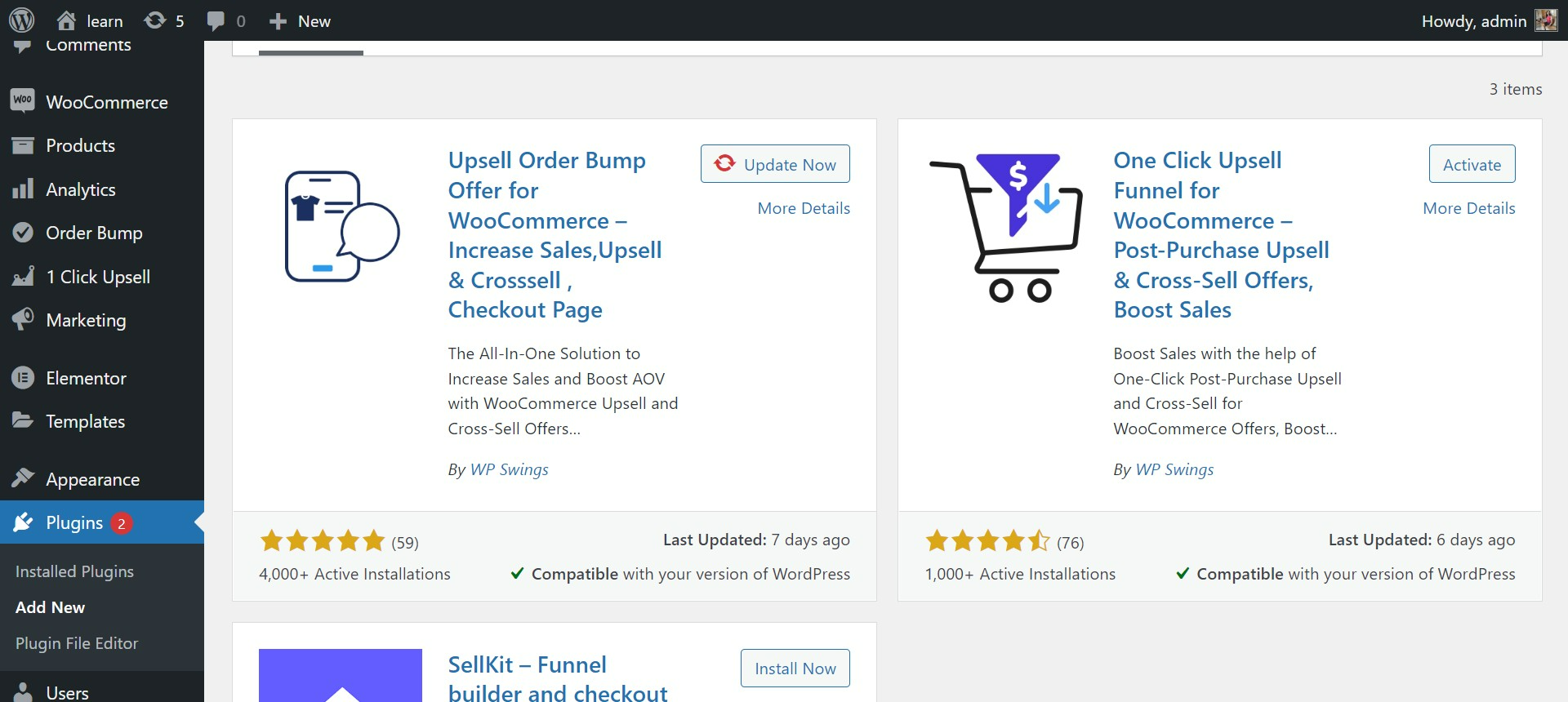
Task: Click '1,000+ Active Installations' text
Action: click(1020, 574)
